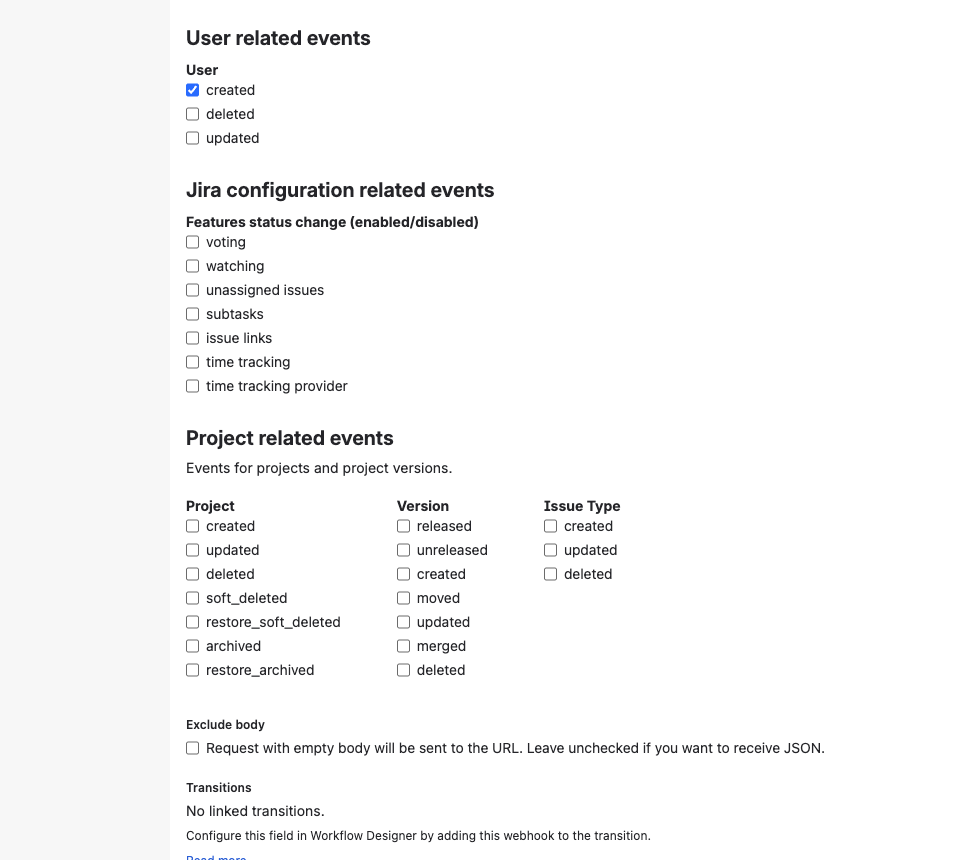Viewport: 960px width, 860px height.
Task: Enable the issue links event
Action: (x=192, y=338)
